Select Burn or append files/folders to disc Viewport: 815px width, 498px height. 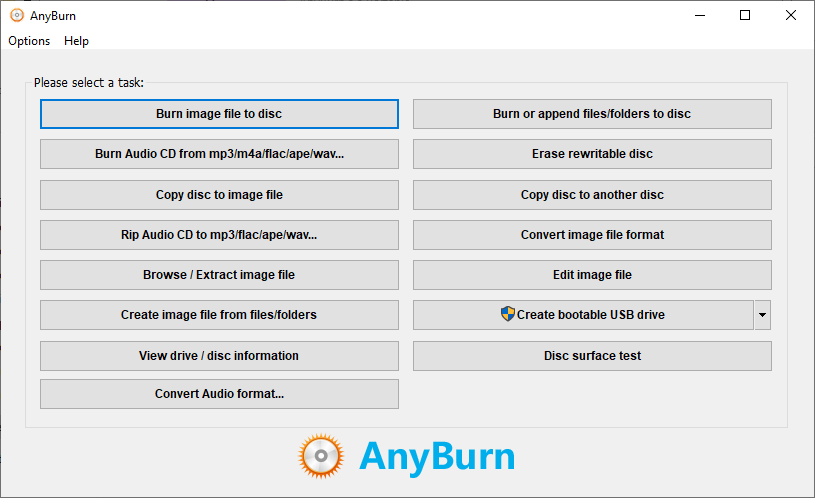point(592,114)
